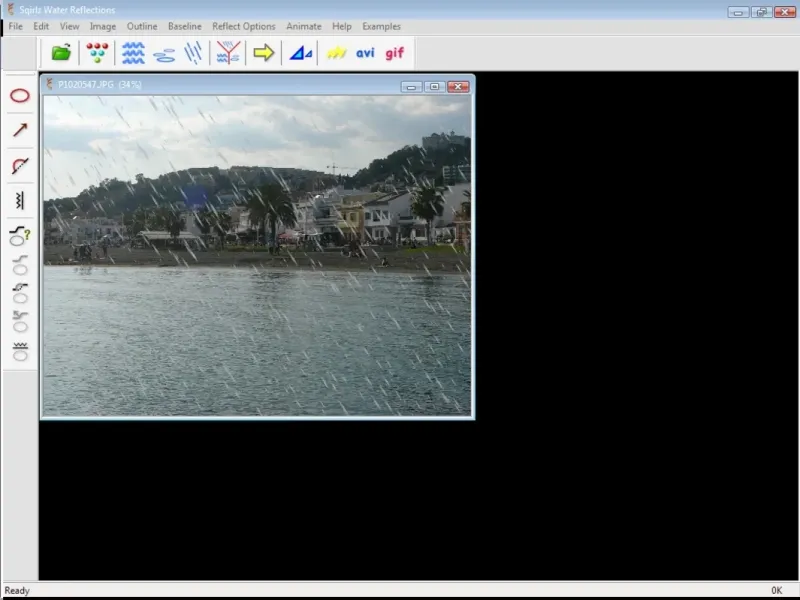This screenshot has width=800, height=600.
Task: Open the Animate menu
Action: point(303,26)
